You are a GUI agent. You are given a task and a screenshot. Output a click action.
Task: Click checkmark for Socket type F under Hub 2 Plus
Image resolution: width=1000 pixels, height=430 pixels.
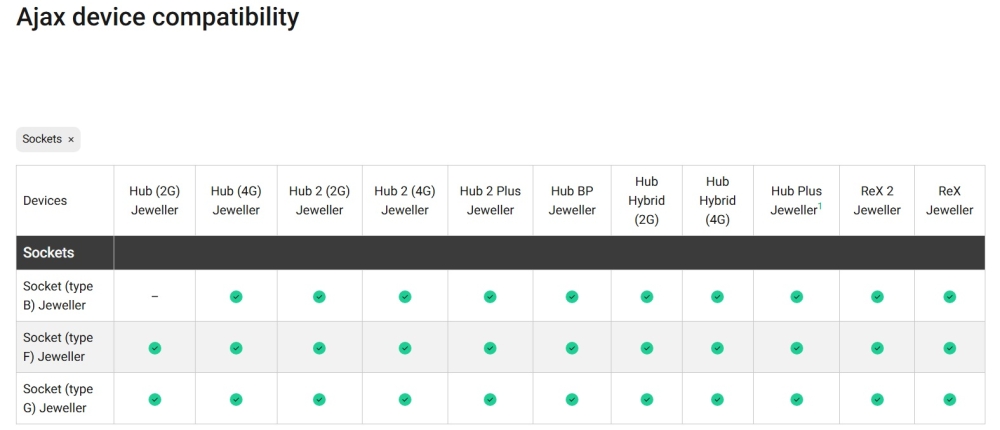pyautogui.click(x=490, y=348)
